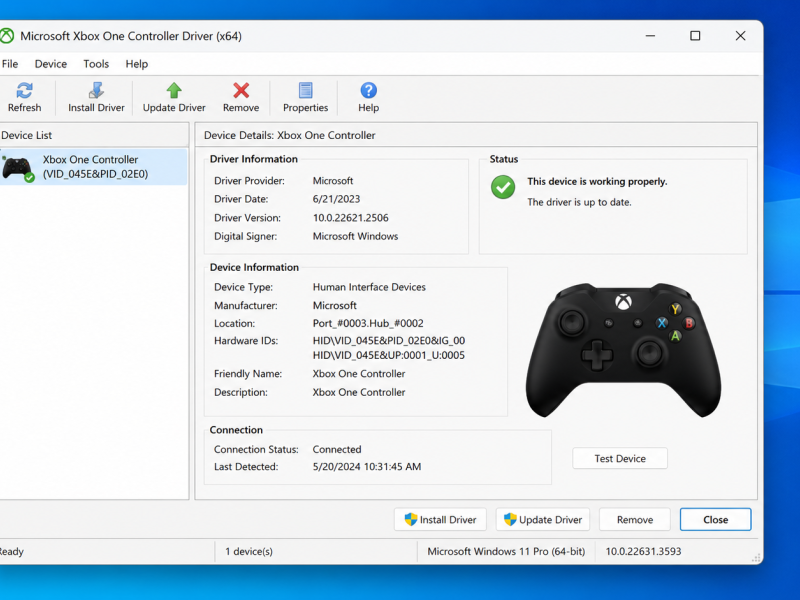Open the Tools menu

[x=96, y=64]
